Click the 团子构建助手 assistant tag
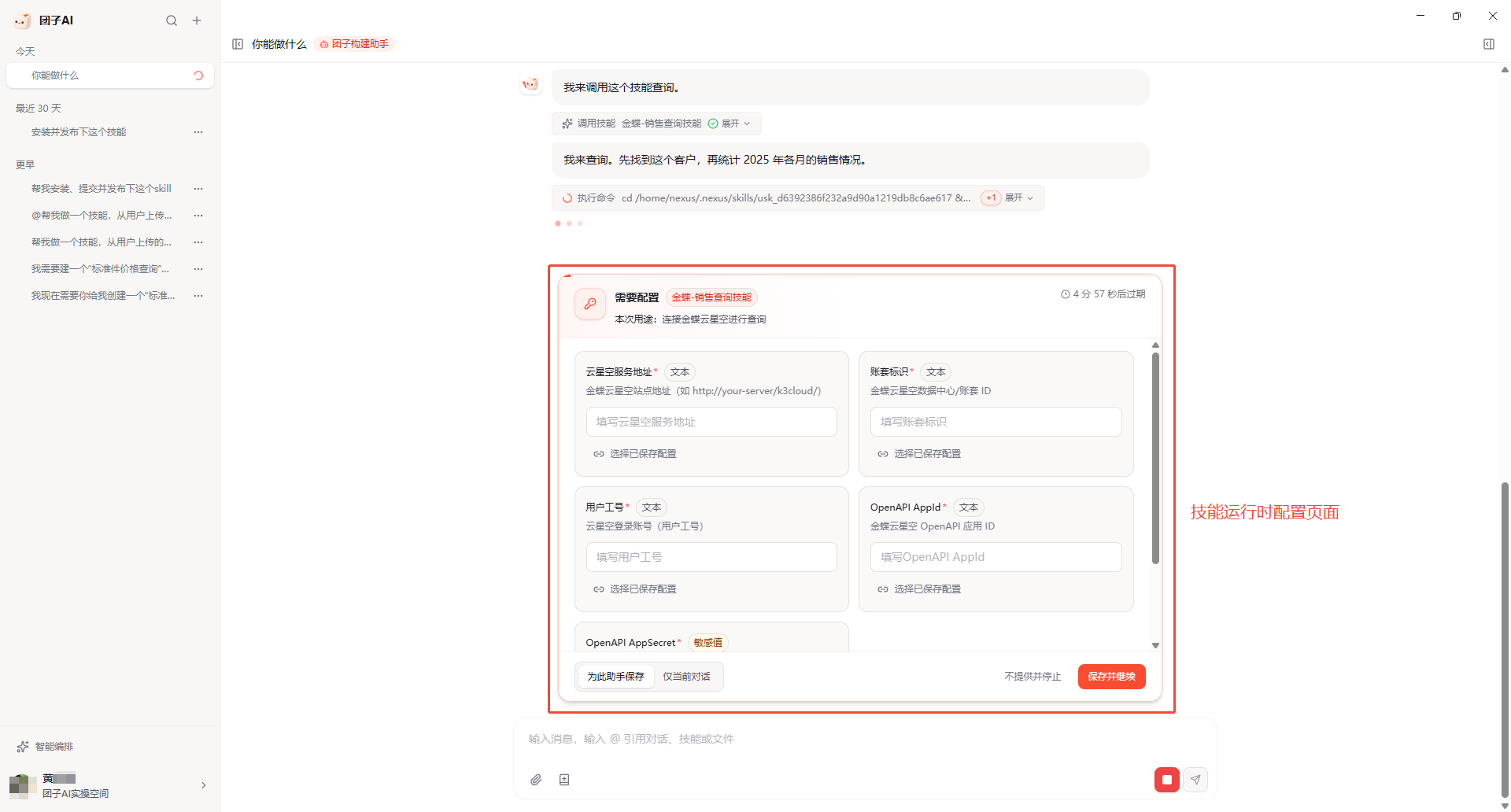This screenshot has width=1511, height=812. click(x=354, y=44)
